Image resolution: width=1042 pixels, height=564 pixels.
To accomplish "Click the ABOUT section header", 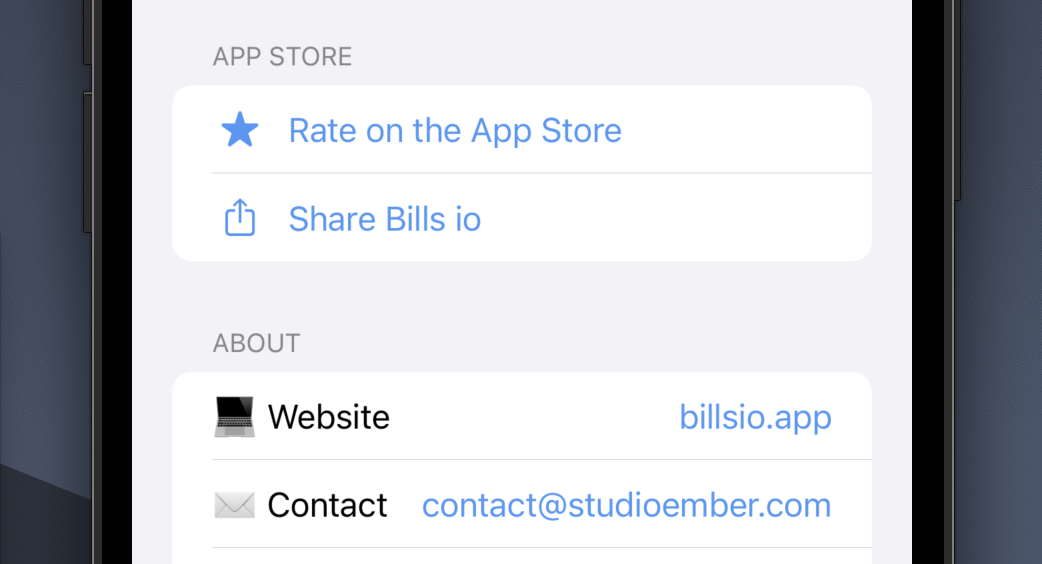I will (256, 343).
